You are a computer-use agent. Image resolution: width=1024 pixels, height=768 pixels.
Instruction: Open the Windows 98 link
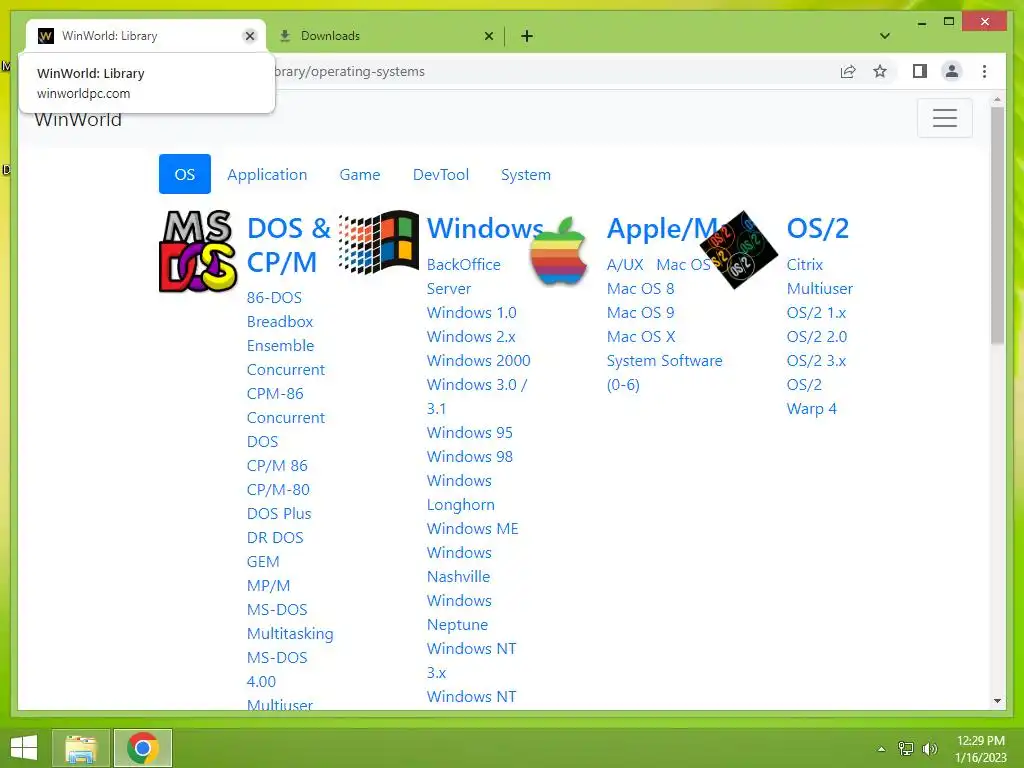point(470,456)
